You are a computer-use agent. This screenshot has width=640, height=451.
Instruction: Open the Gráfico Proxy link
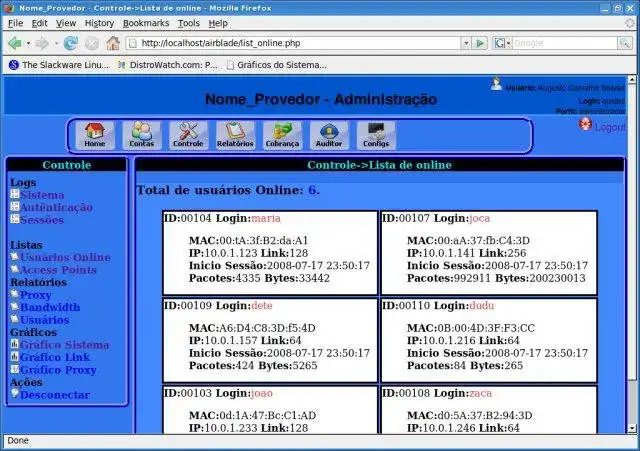[x=58, y=370]
